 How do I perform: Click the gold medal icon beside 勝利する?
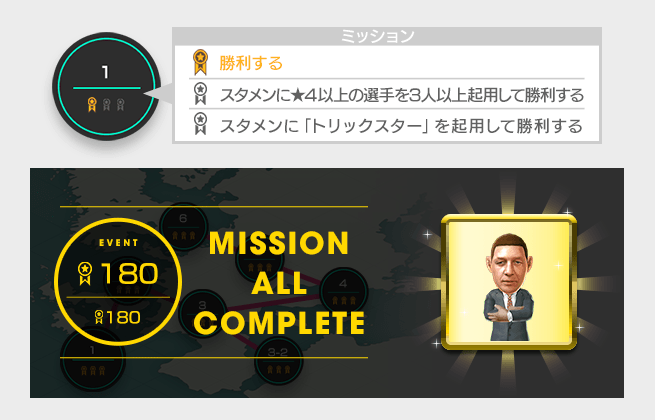pos(201,62)
